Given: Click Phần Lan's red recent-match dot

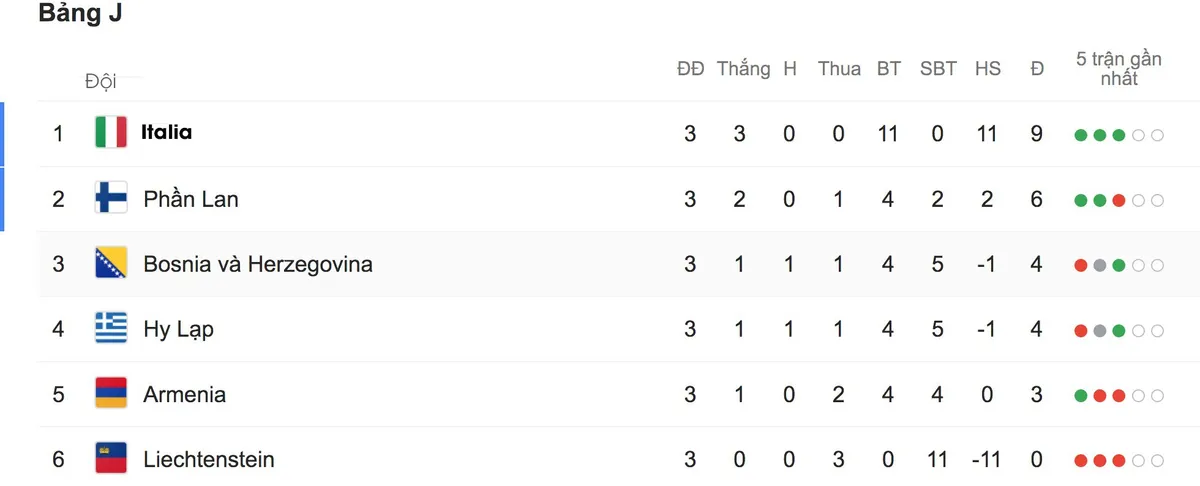Looking at the screenshot, I should click(1119, 200).
